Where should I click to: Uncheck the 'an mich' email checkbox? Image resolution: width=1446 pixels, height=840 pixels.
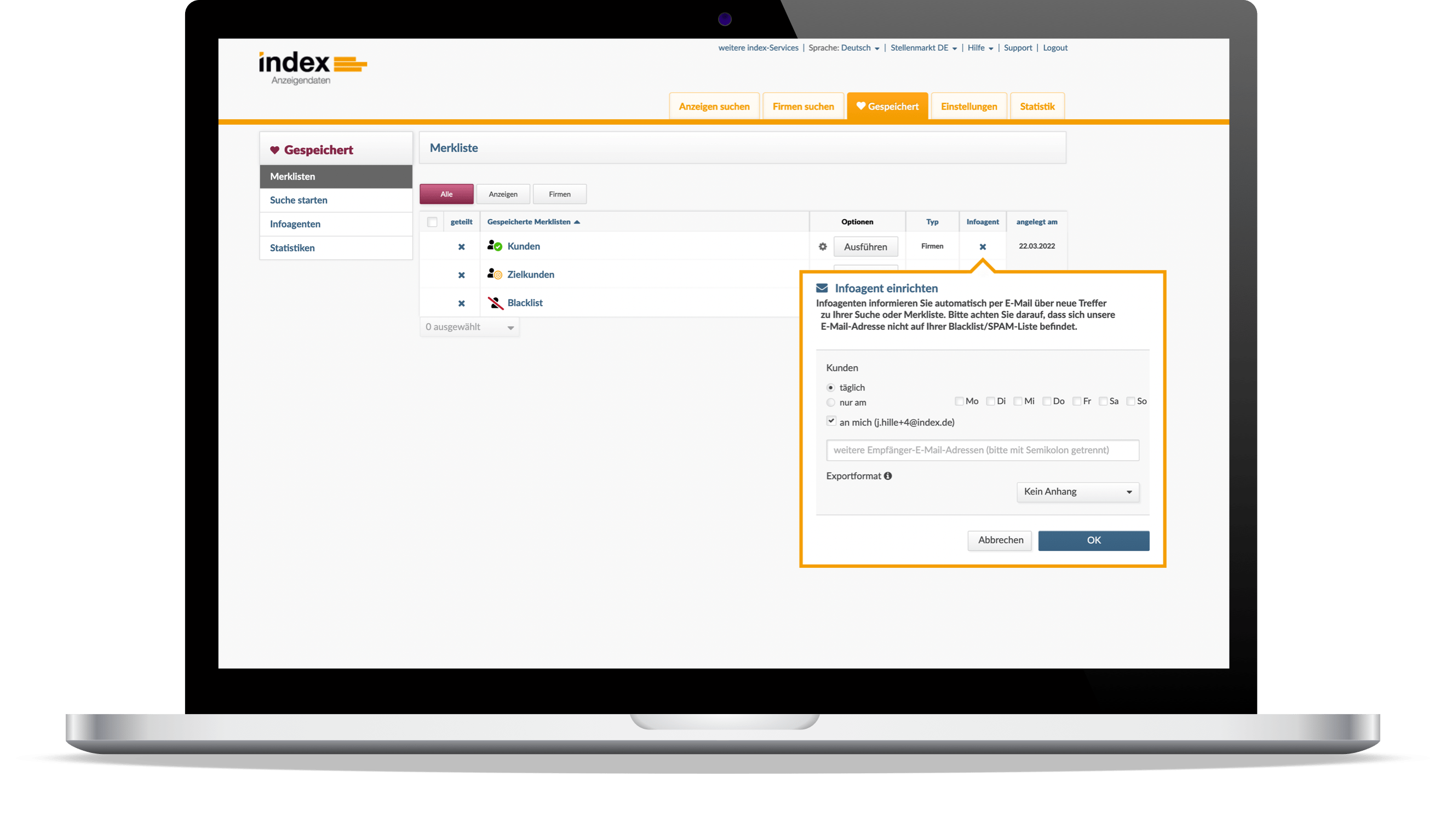click(831, 421)
